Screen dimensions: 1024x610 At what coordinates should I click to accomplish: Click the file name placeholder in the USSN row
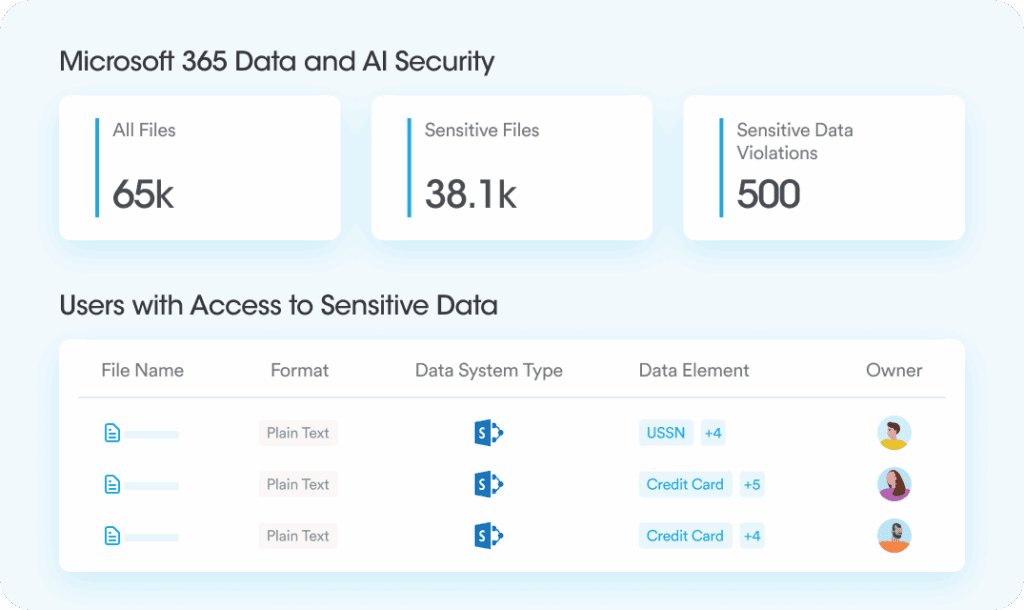point(152,434)
